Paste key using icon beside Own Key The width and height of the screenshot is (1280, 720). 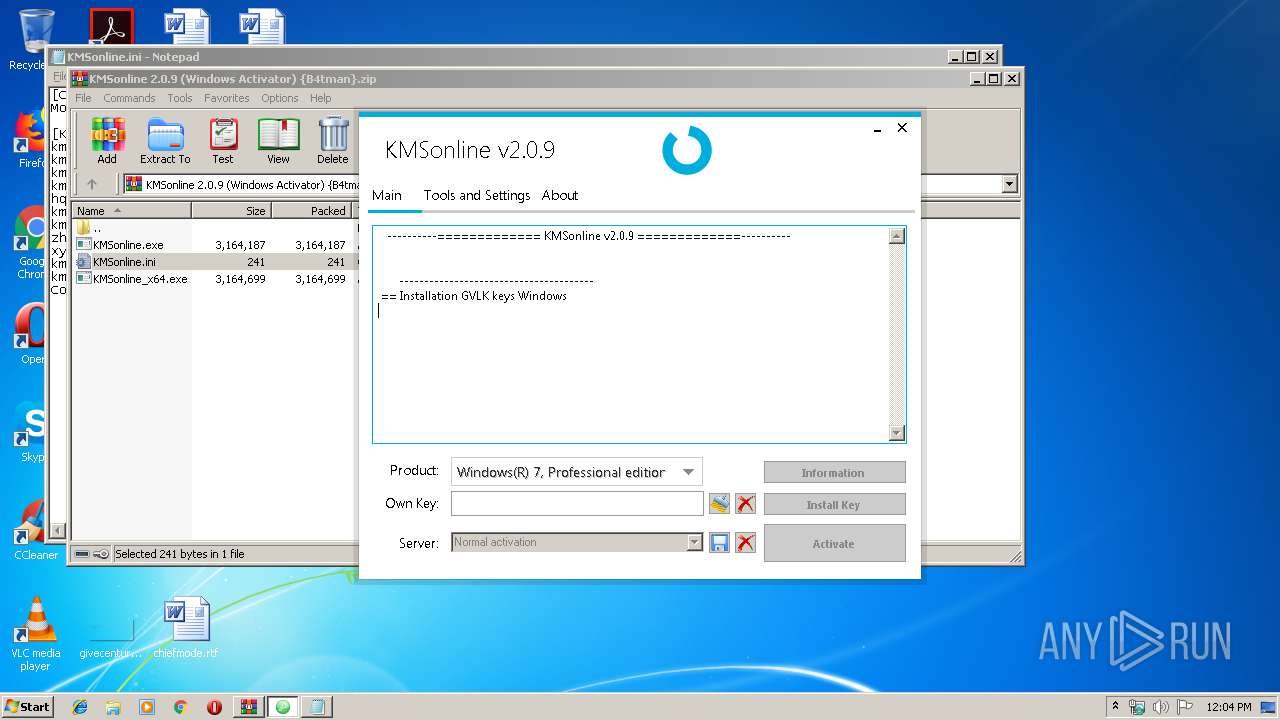pos(719,504)
